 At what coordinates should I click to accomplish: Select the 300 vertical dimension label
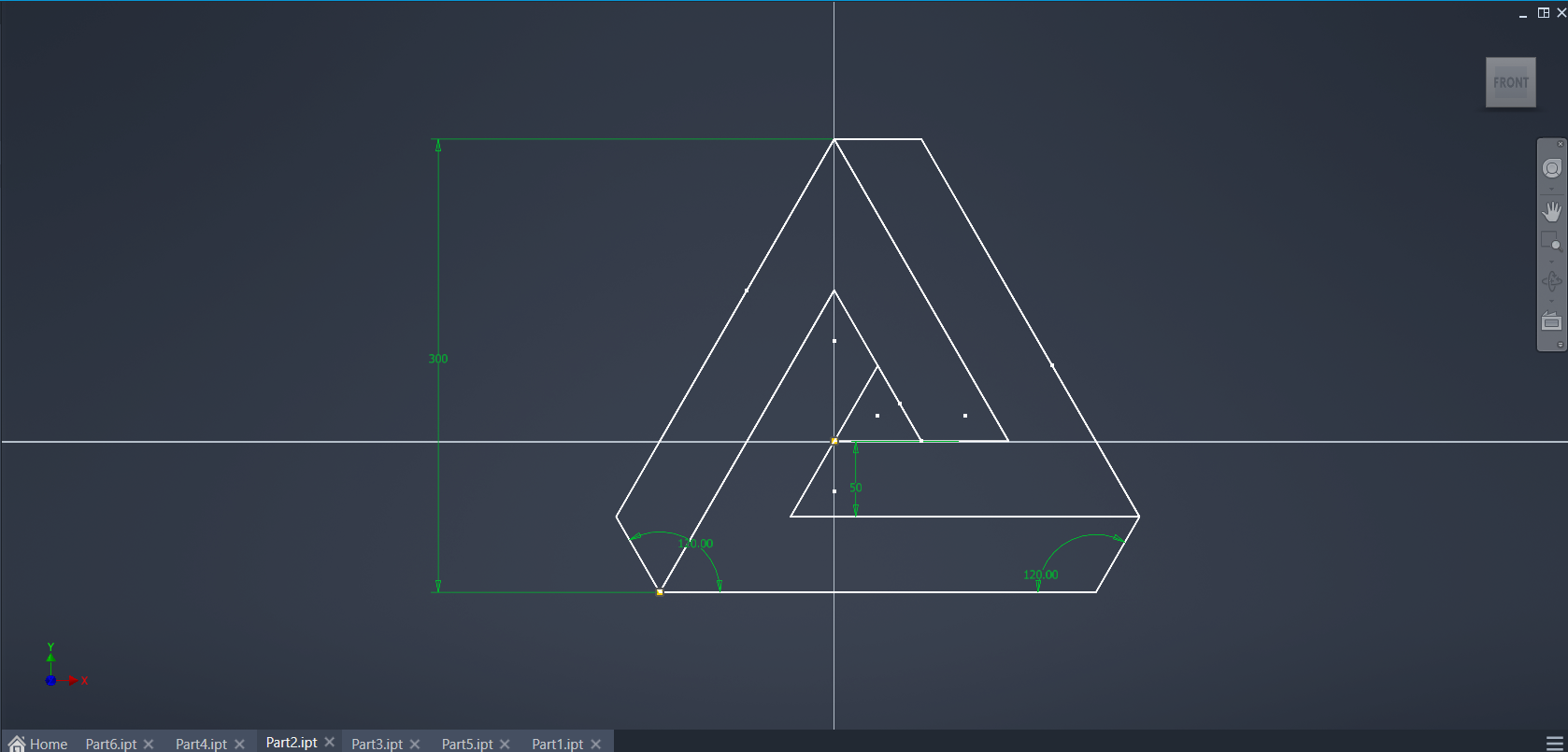point(438,359)
